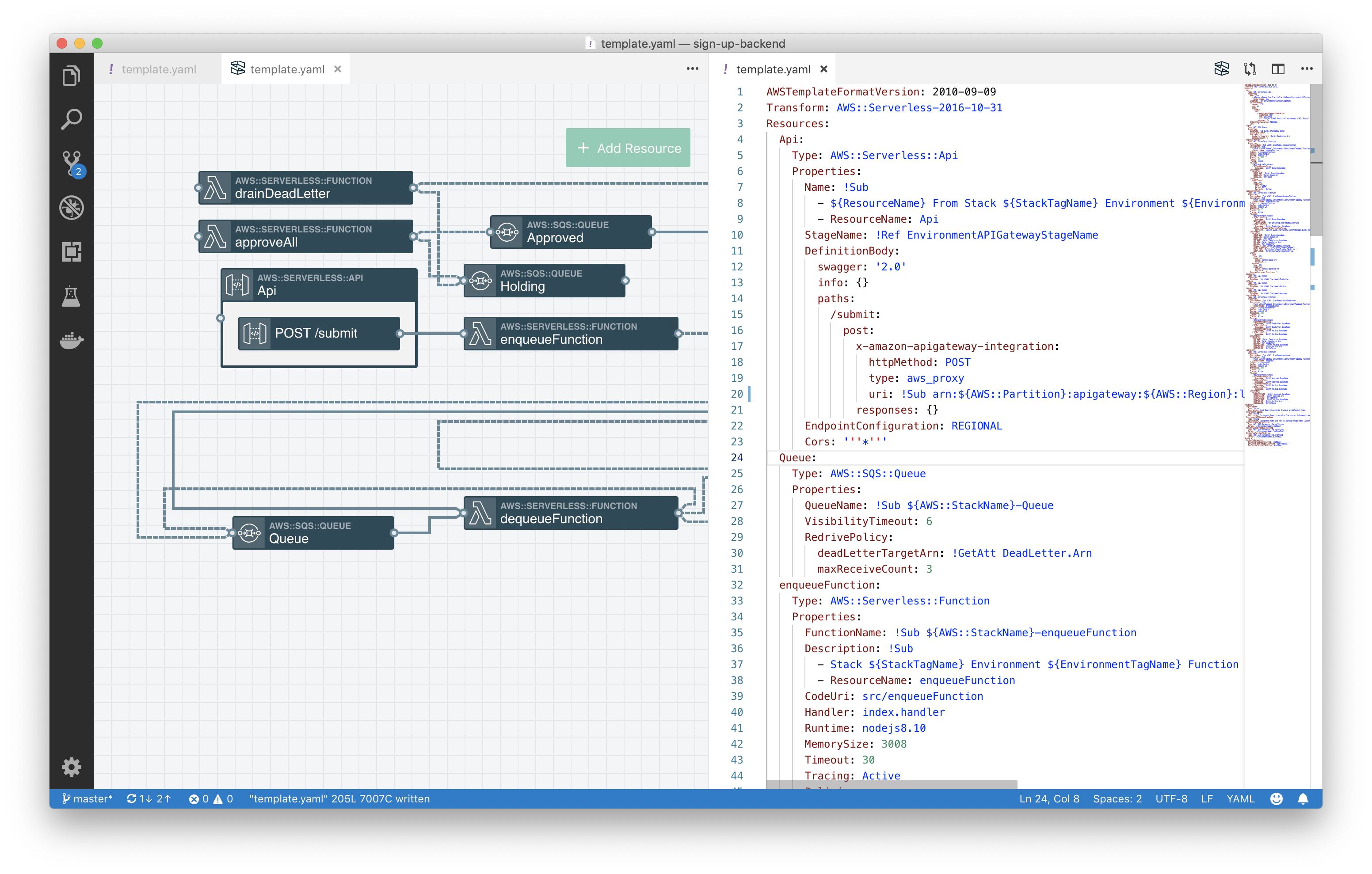This screenshot has height=874, width=1372.
Task: Close the visual template.yaml tab
Action: point(338,69)
